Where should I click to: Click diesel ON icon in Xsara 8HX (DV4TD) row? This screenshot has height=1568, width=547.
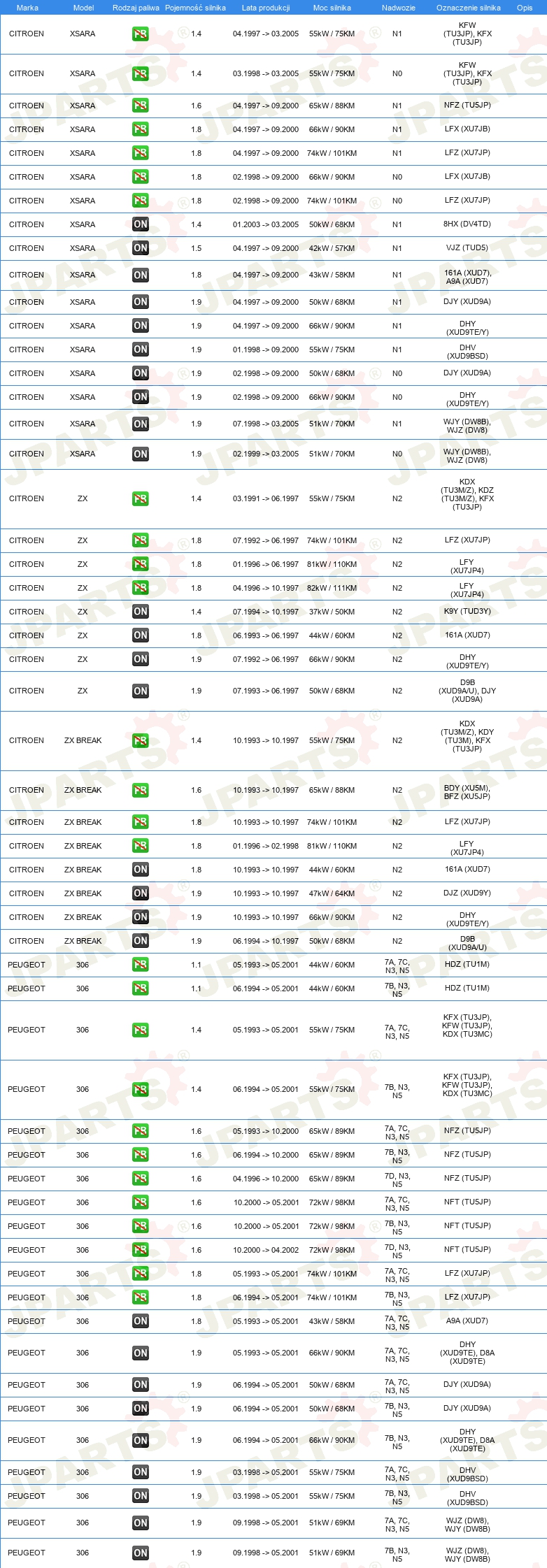(141, 224)
